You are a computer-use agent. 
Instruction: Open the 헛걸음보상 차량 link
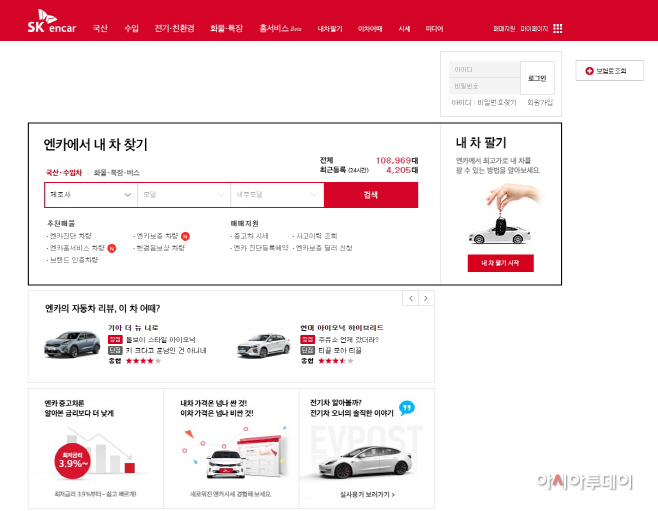(159, 248)
